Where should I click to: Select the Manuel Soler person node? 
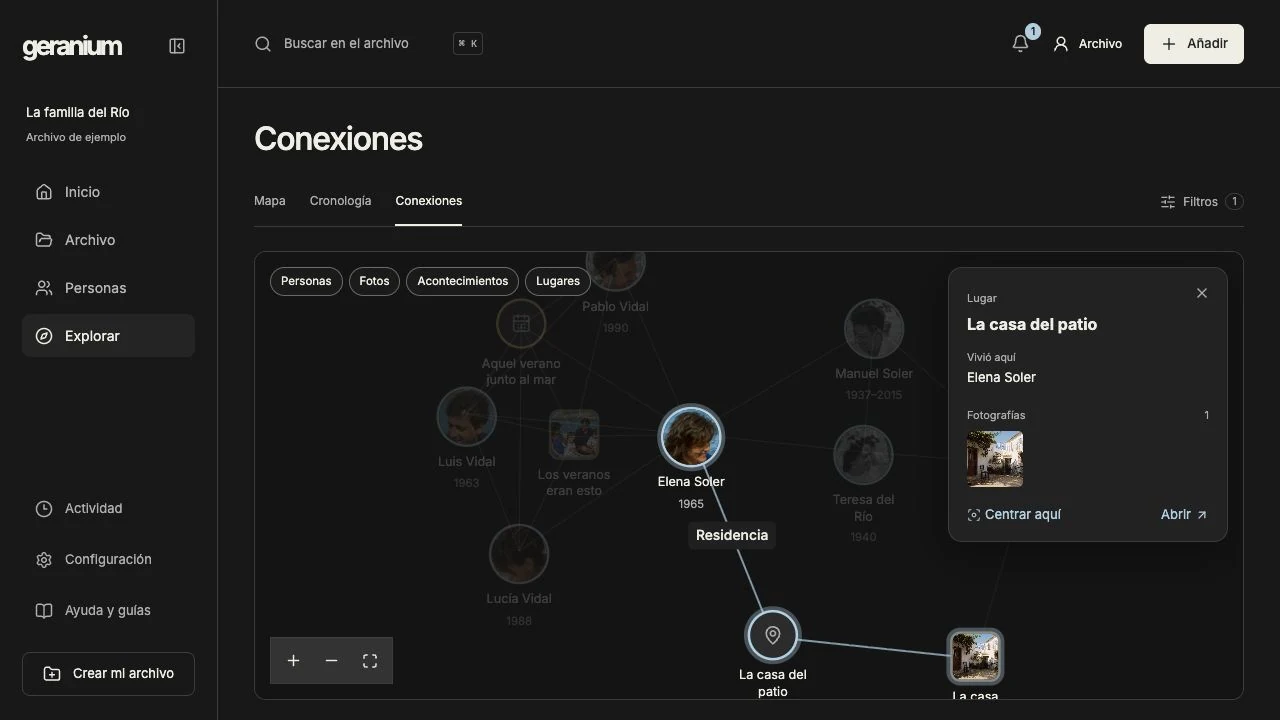click(x=874, y=329)
